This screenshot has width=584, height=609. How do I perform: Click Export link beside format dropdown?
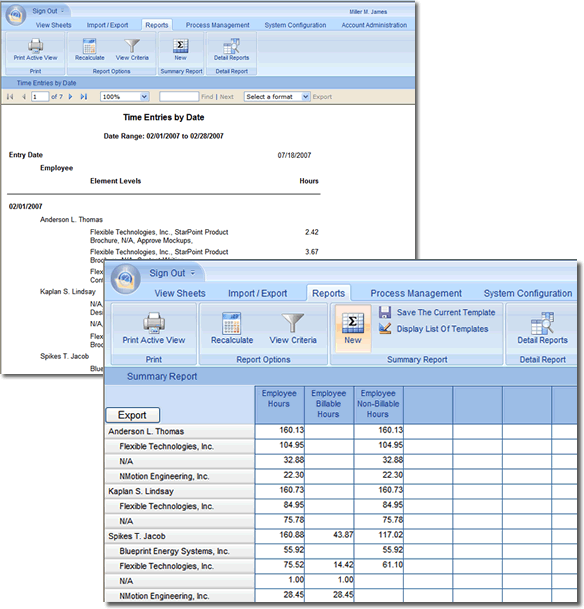(x=322, y=97)
